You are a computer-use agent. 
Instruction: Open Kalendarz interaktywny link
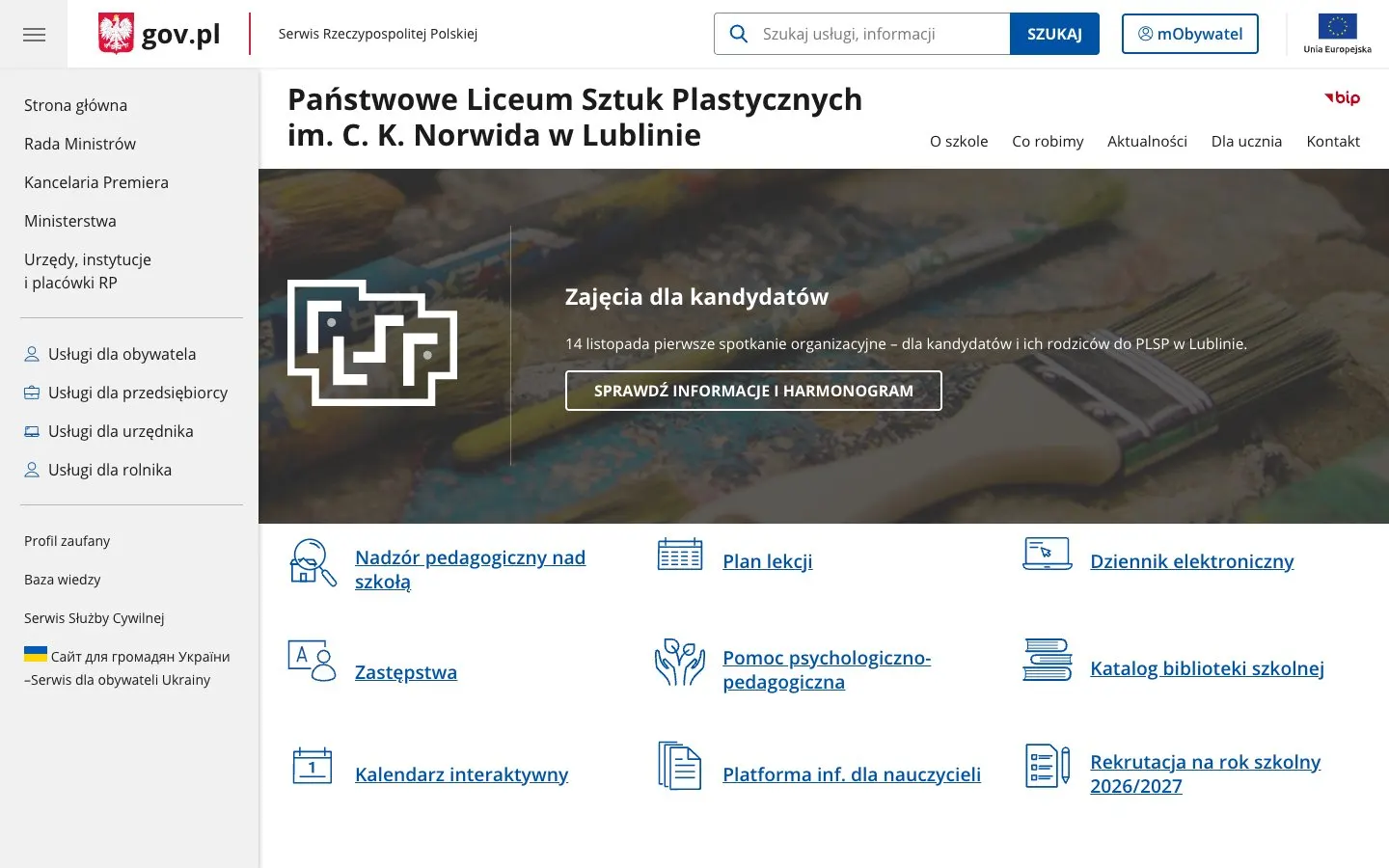(461, 774)
